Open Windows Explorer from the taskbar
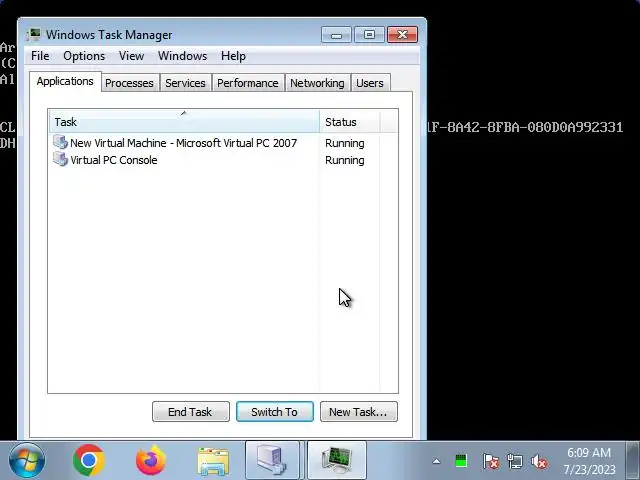The image size is (640, 480). click(213, 461)
